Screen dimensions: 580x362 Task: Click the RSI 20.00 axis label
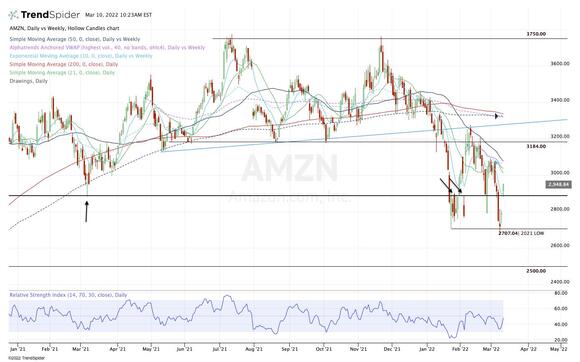[562, 340]
